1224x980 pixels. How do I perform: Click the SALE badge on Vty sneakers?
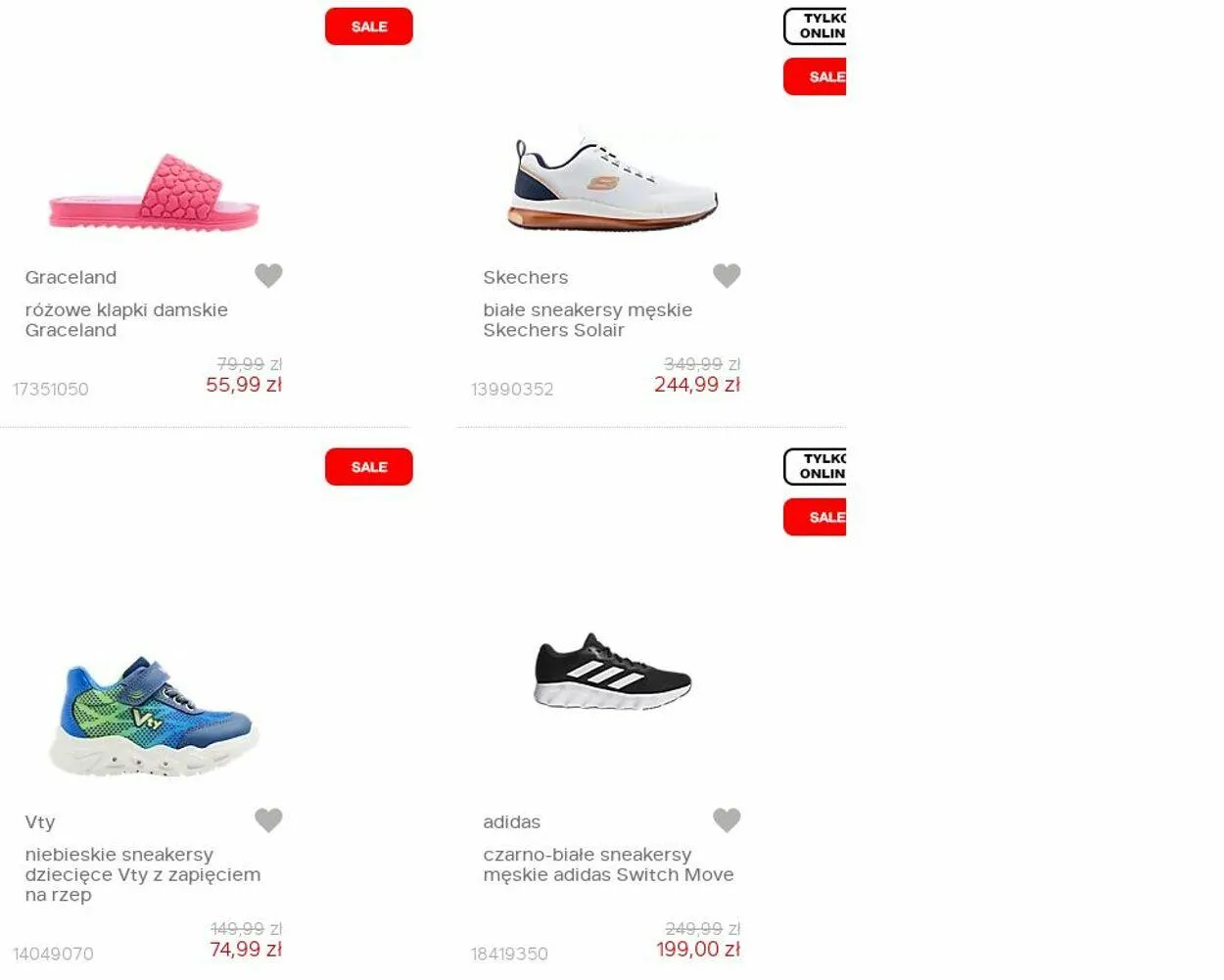coord(369,467)
